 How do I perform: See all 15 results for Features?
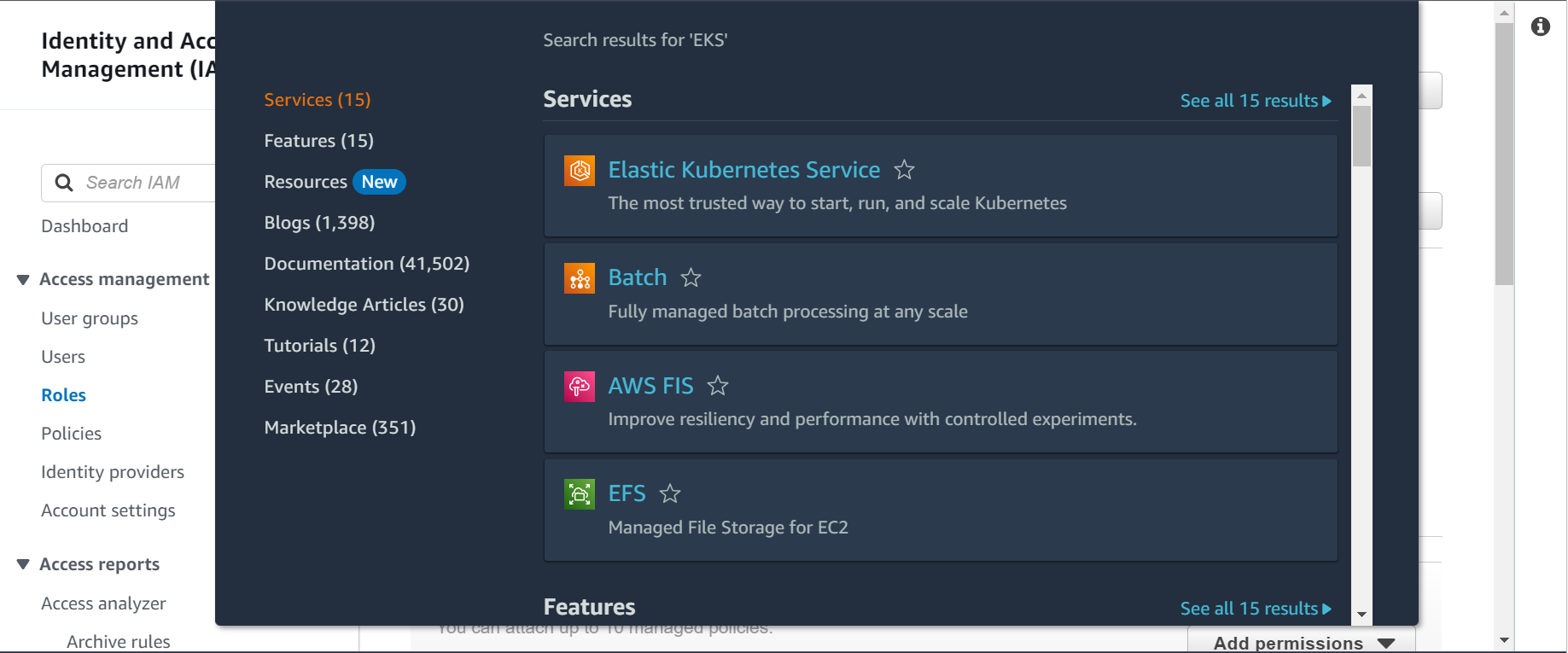click(1256, 609)
